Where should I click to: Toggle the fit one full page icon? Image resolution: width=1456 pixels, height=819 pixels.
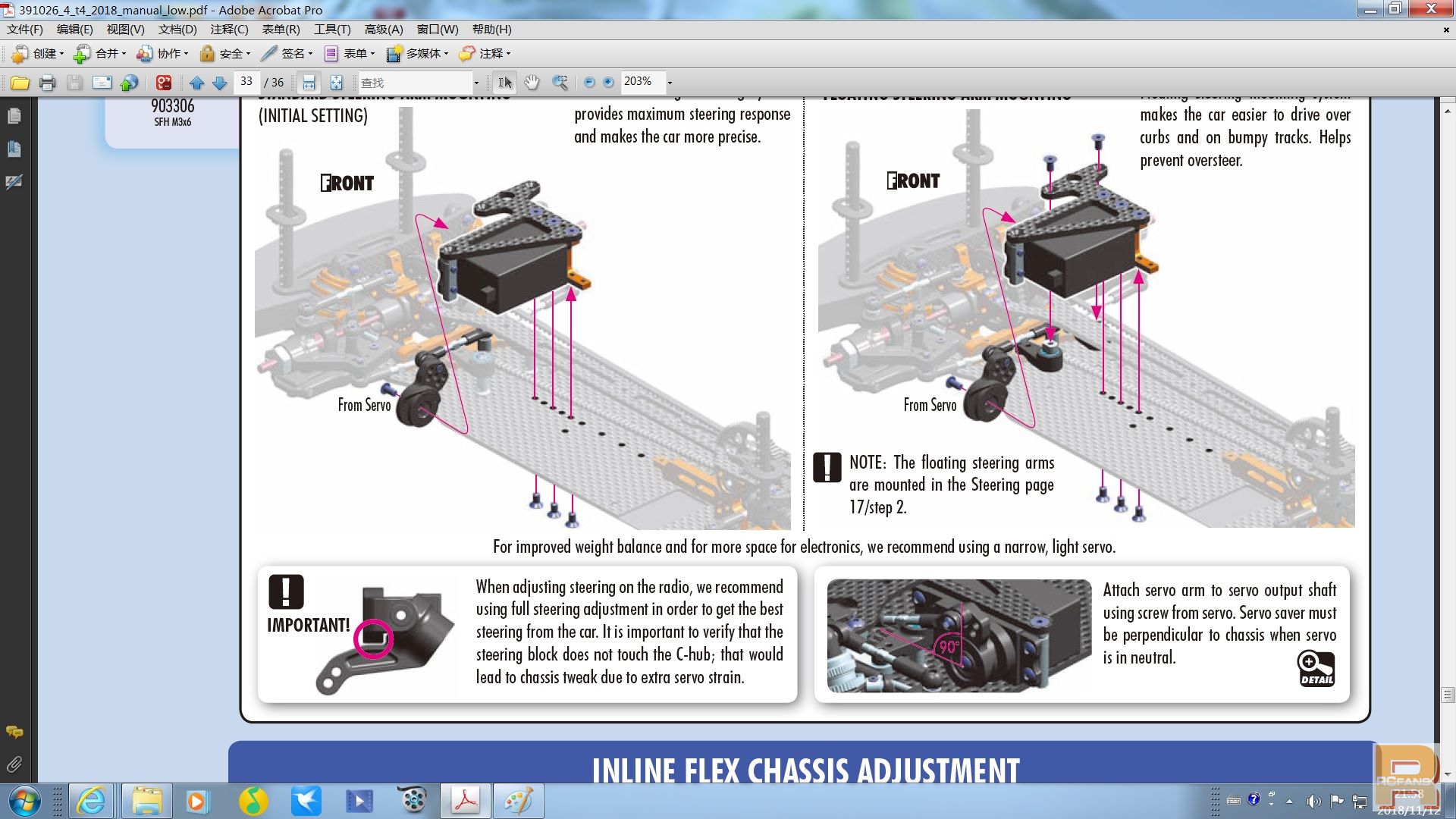pyautogui.click(x=336, y=83)
